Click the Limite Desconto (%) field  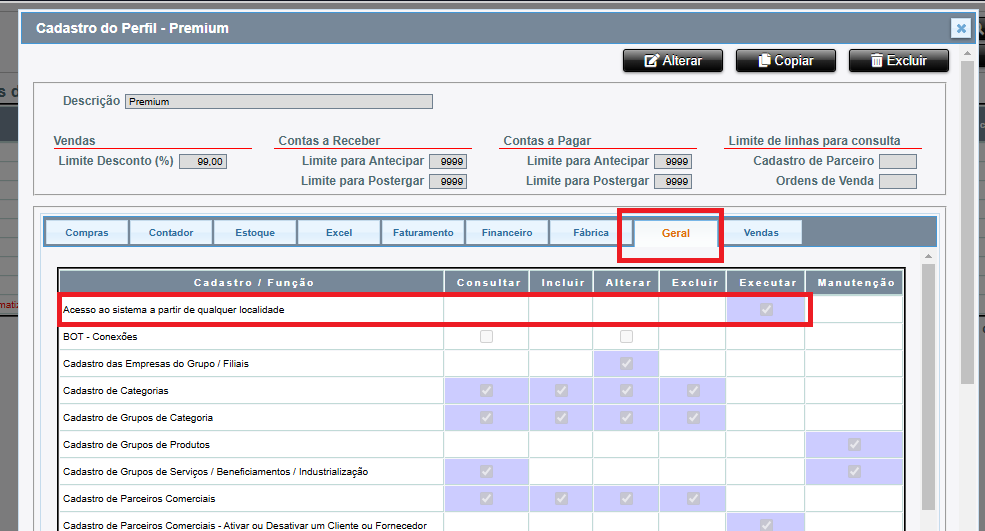(x=203, y=161)
